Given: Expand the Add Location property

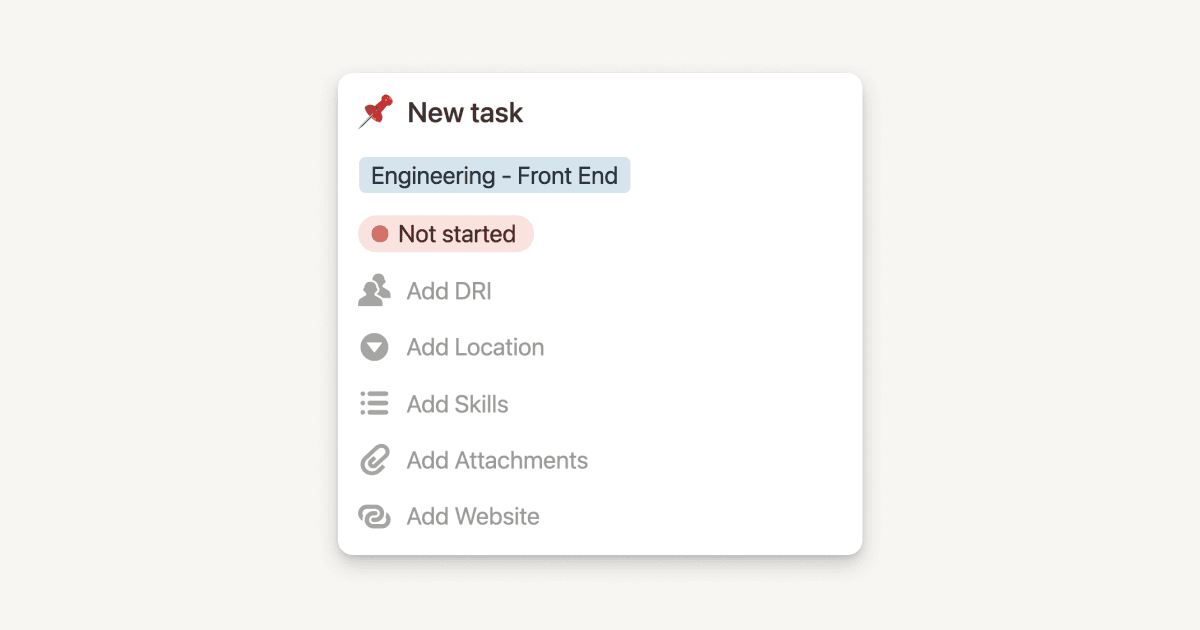Looking at the screenshot, I should pos(474,347).
